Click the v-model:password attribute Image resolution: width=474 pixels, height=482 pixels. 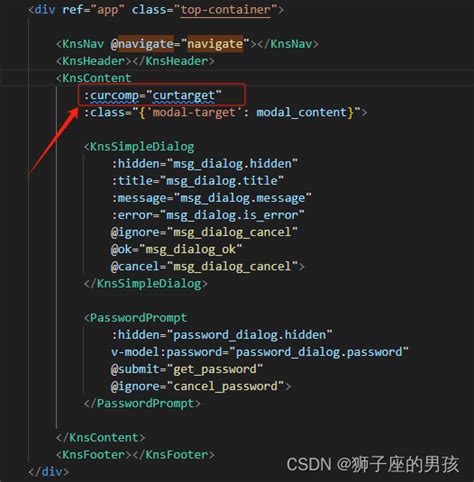167,352
